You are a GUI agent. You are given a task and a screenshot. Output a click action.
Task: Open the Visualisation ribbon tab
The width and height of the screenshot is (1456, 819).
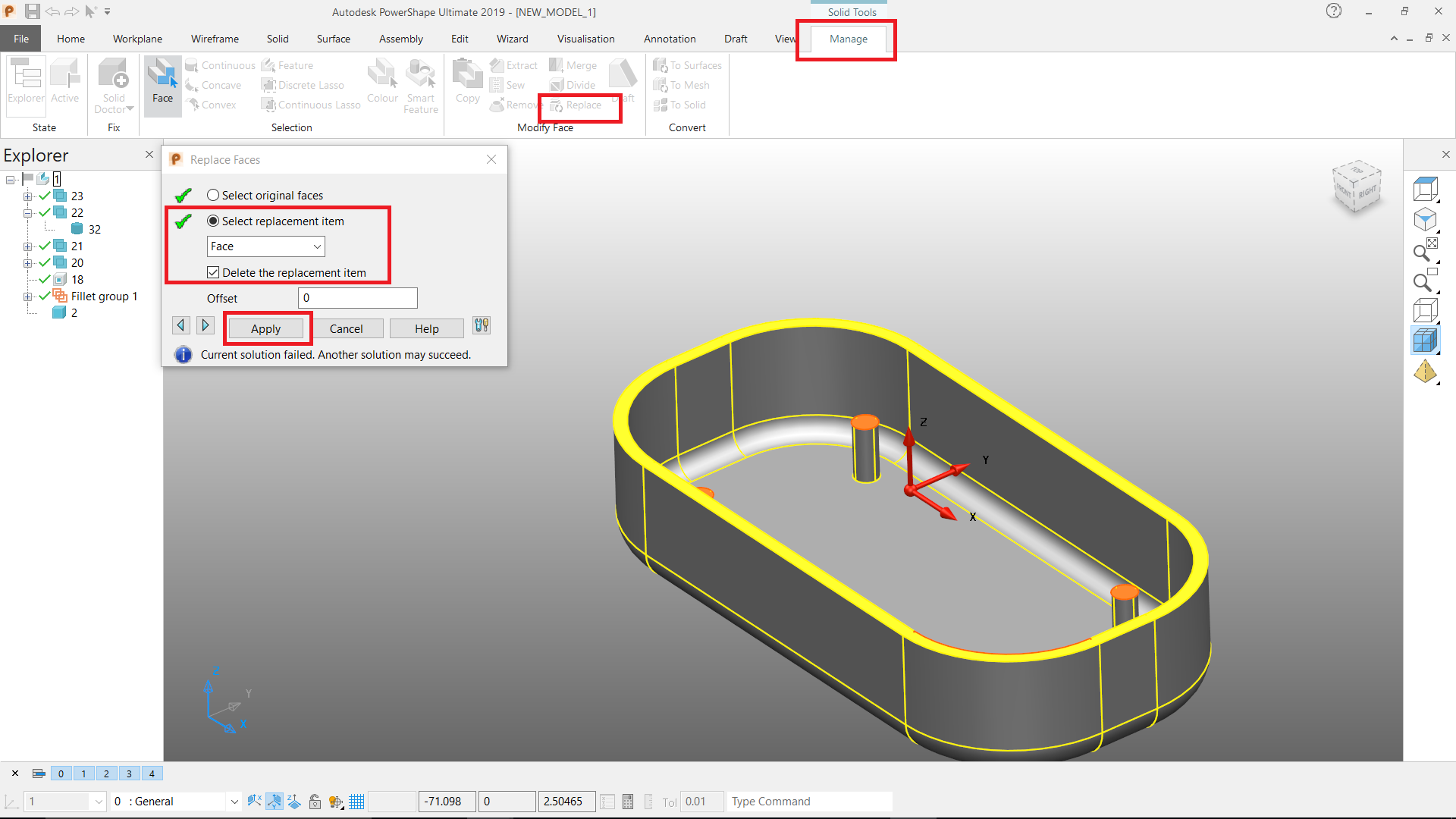click(x=585, y=39)
